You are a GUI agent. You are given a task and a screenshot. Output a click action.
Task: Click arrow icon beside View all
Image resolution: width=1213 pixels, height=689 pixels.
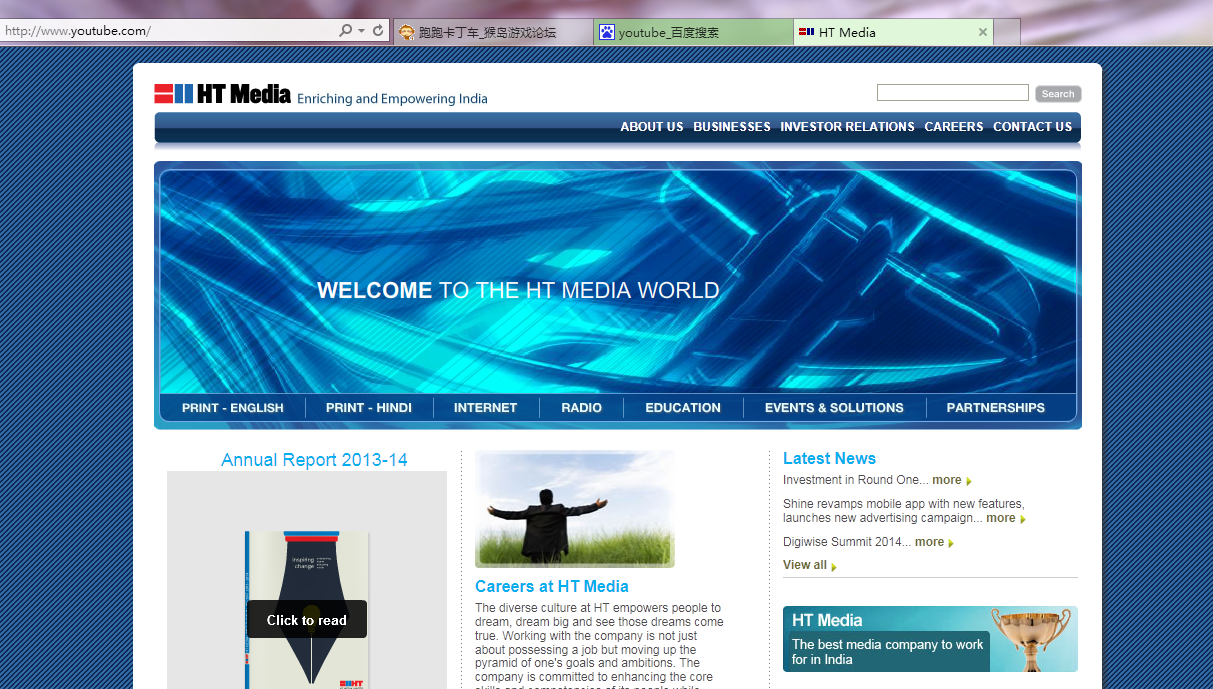(x=834, y=567)
